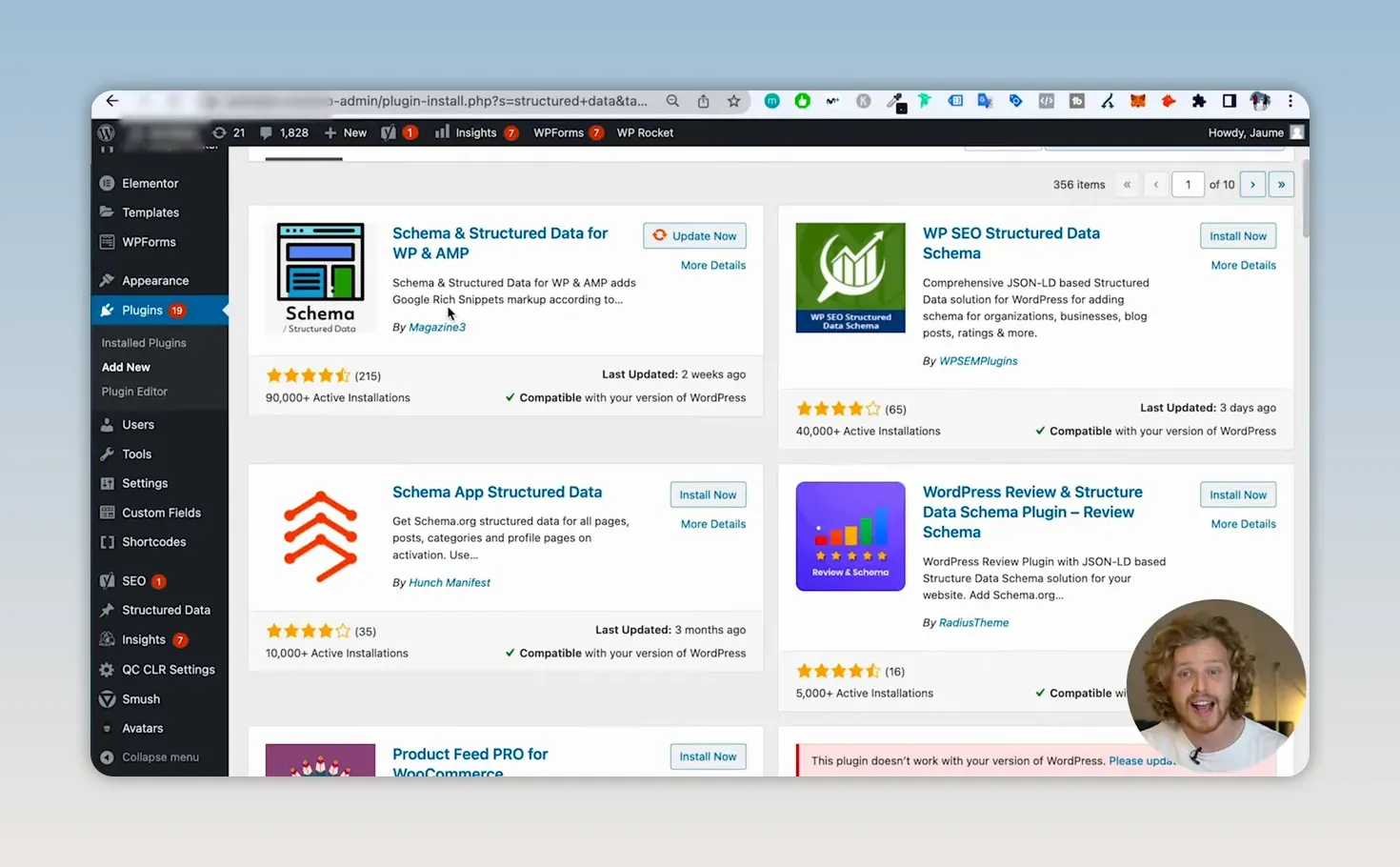The width and height of the screenshot is (1400, 867).
Task: Jump to last page of results
Action: (x=1281, y=185)
